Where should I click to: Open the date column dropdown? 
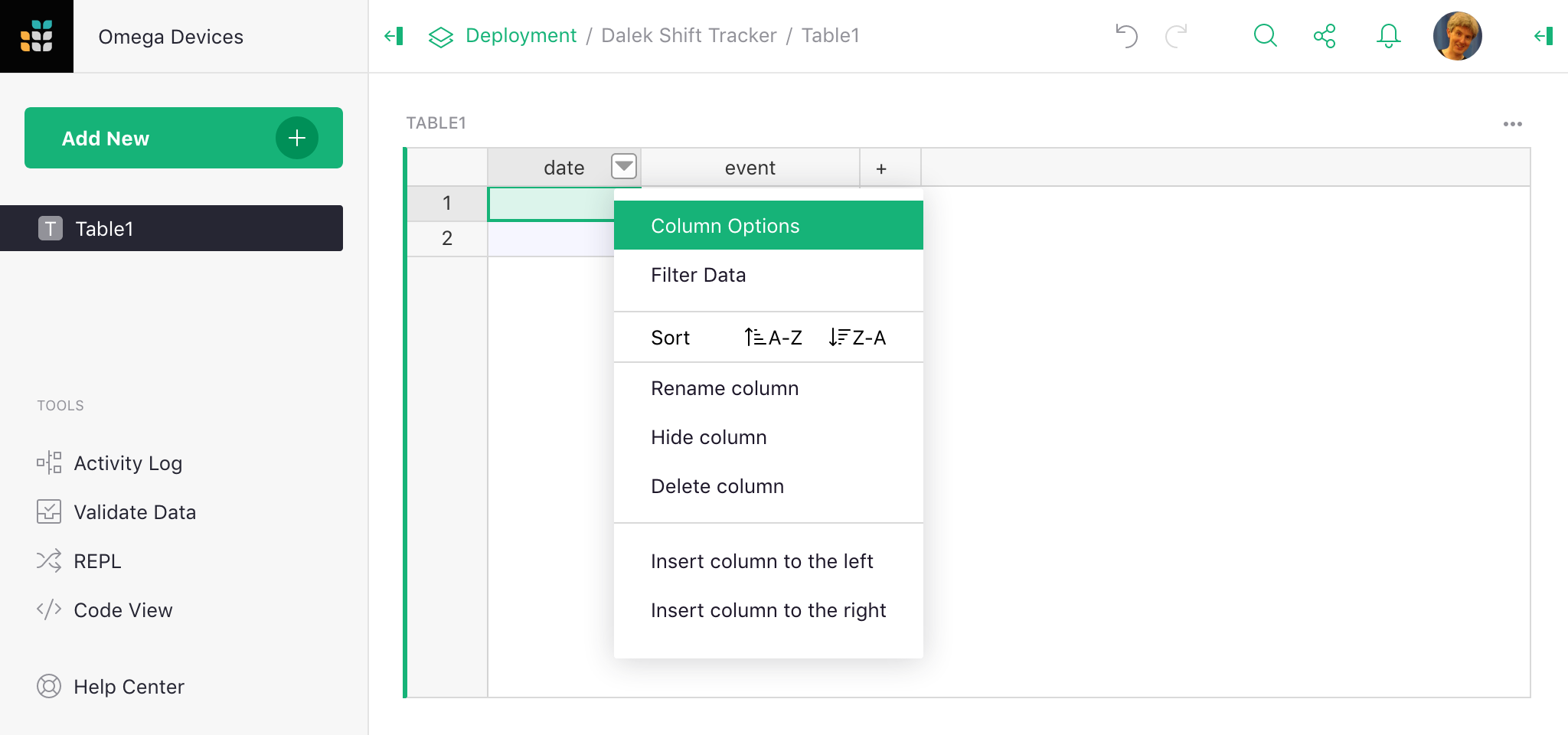pos(625,167)
